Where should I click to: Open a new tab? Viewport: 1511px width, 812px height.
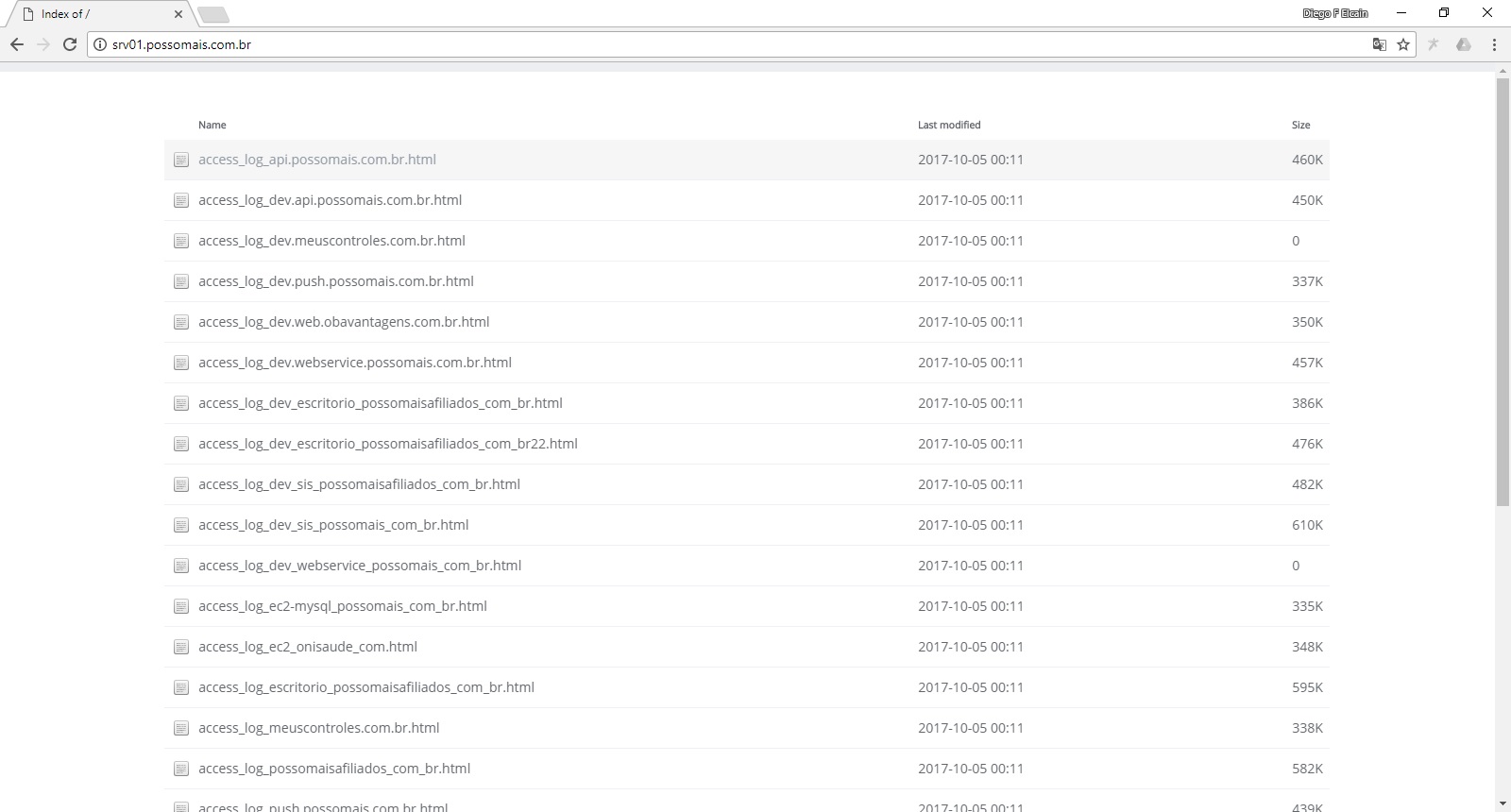click(213, 14)
